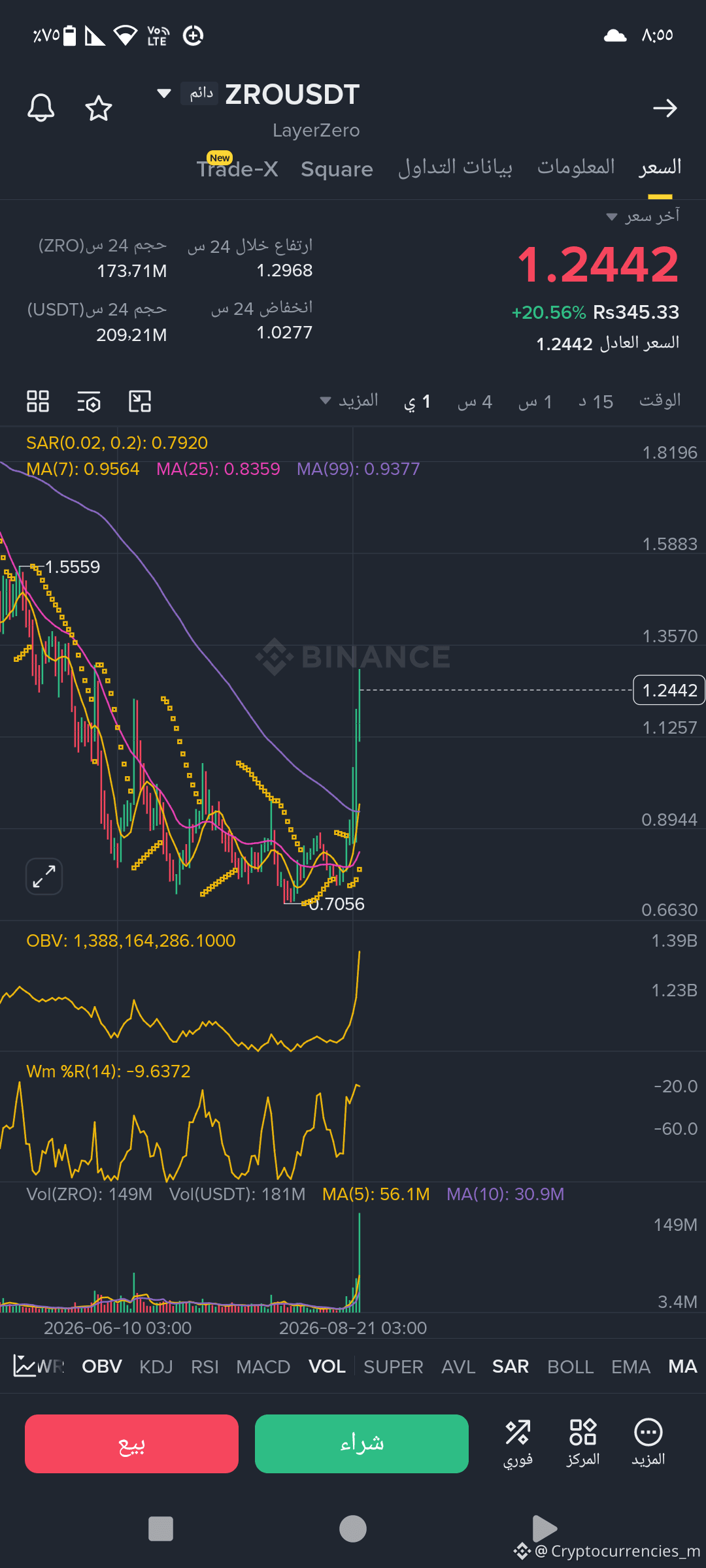Tap the 24h high value 1.2968
The image size is (706, 1568).
pyautogui.click(x=284, y=270)
